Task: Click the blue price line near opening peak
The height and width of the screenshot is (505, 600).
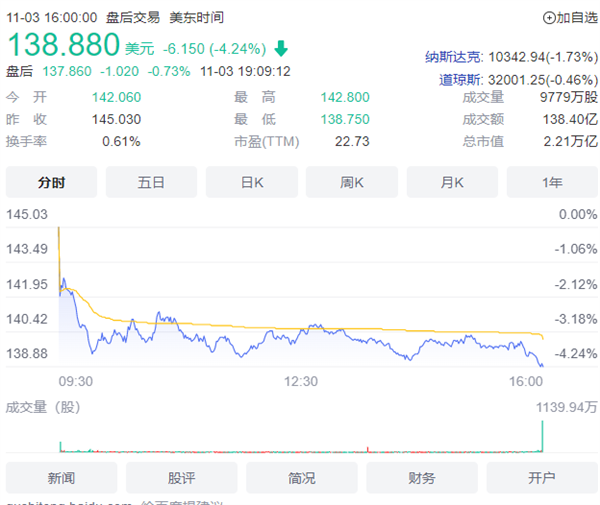Action: coord(64,280)
